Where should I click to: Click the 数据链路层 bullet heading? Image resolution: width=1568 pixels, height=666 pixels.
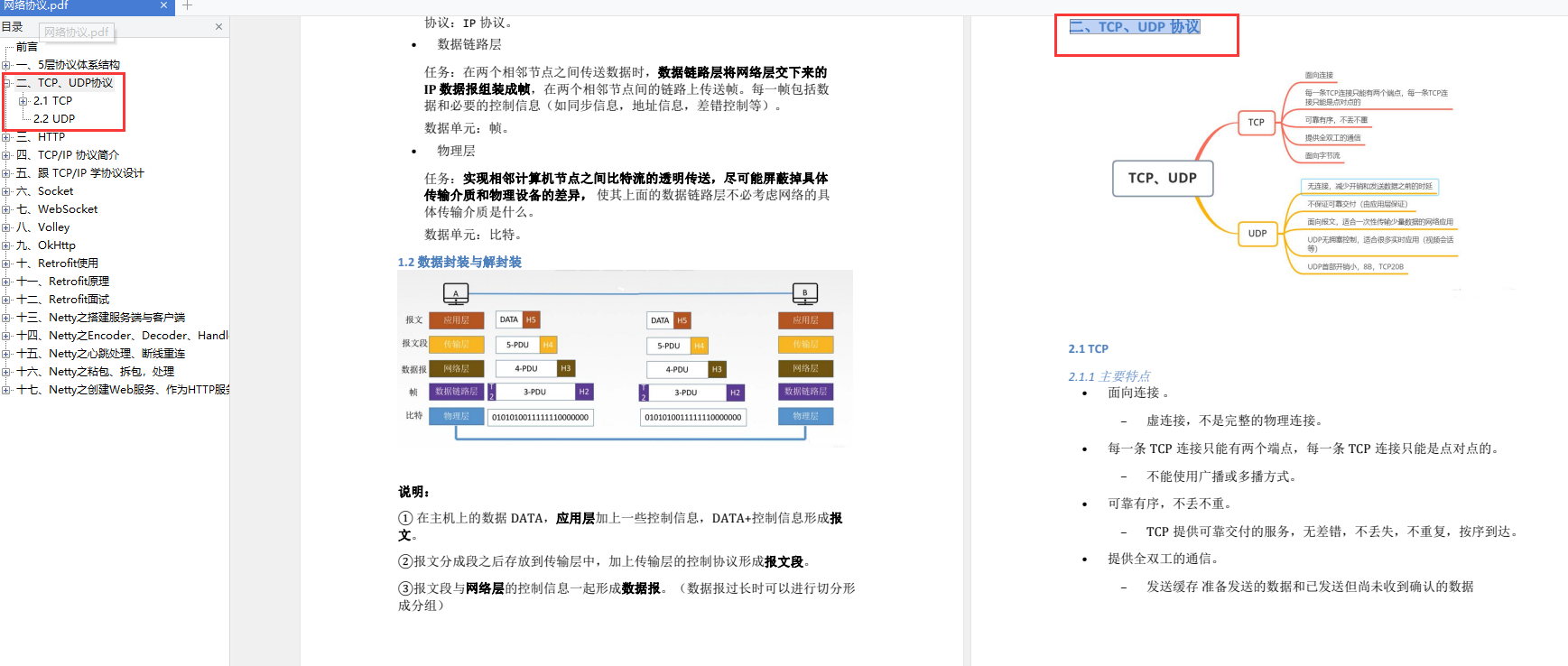pyautogui.click(x=469, y=44)
